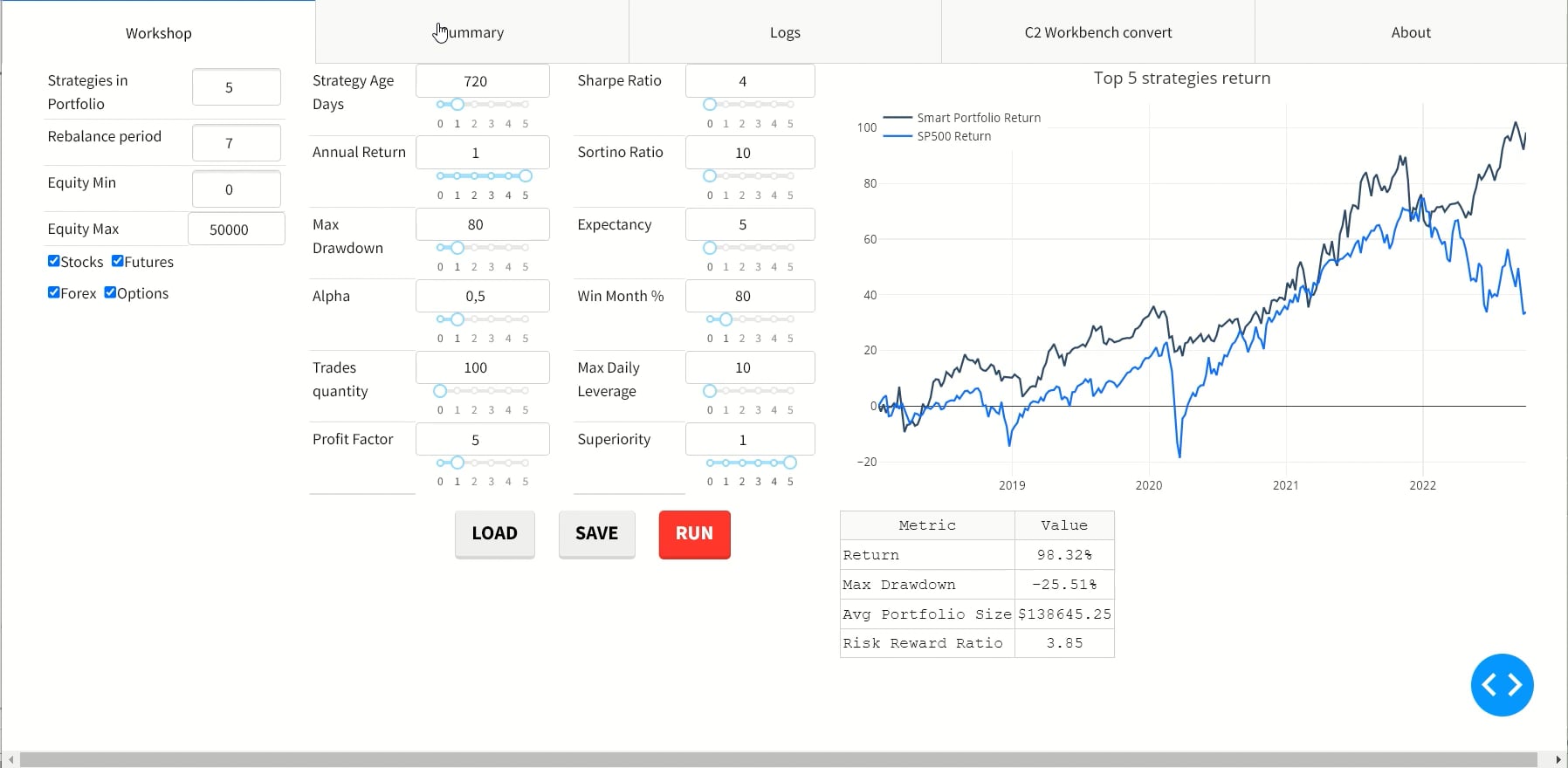1568x768 pixels.
Task: Disable the Forex checkbox
Action: [x=54, y=292]
